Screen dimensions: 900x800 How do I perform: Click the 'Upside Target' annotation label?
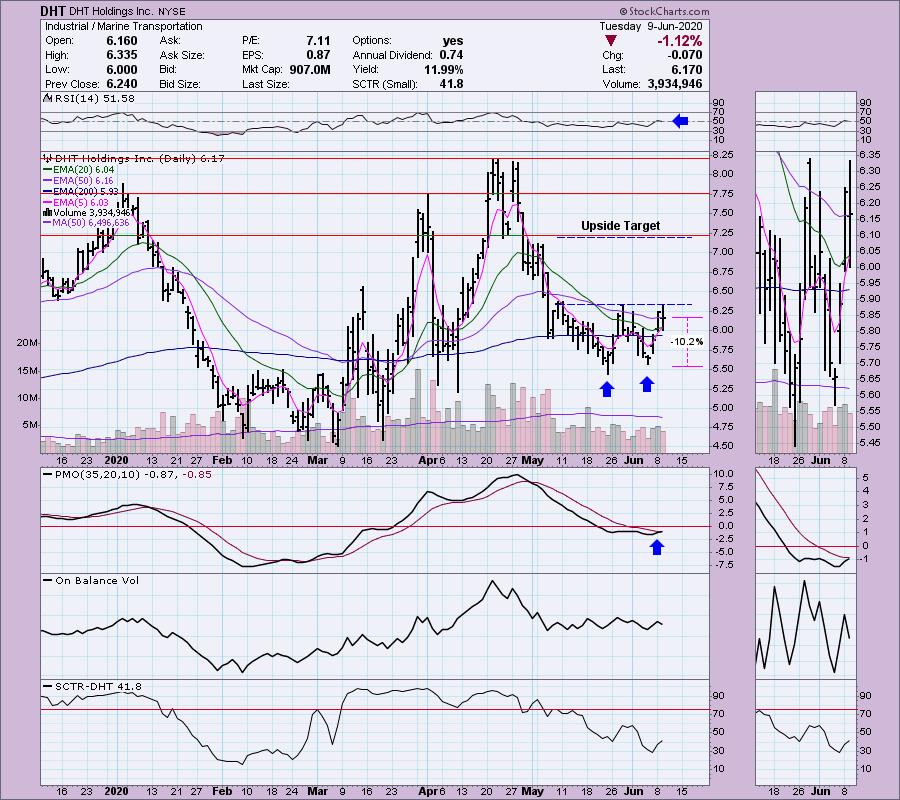click(620, 226)
